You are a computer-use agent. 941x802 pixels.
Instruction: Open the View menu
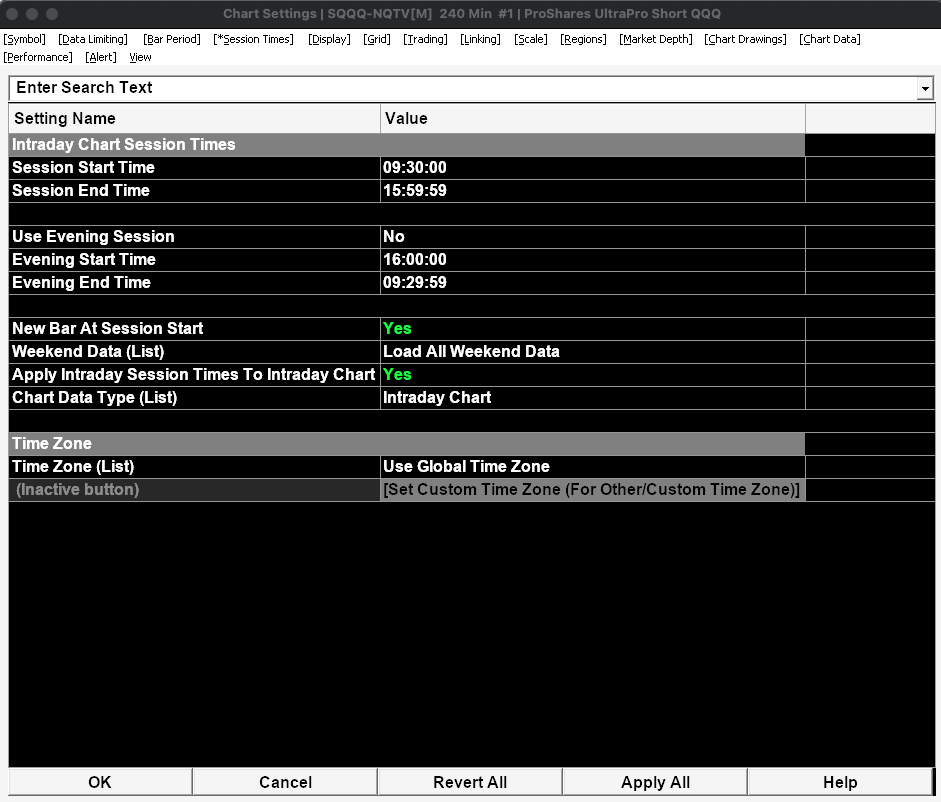click(x=140, y=57)
